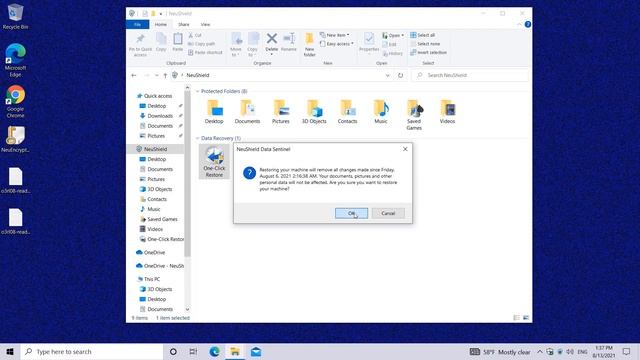Confirm restore with the OK button

[x=351, y=213]
